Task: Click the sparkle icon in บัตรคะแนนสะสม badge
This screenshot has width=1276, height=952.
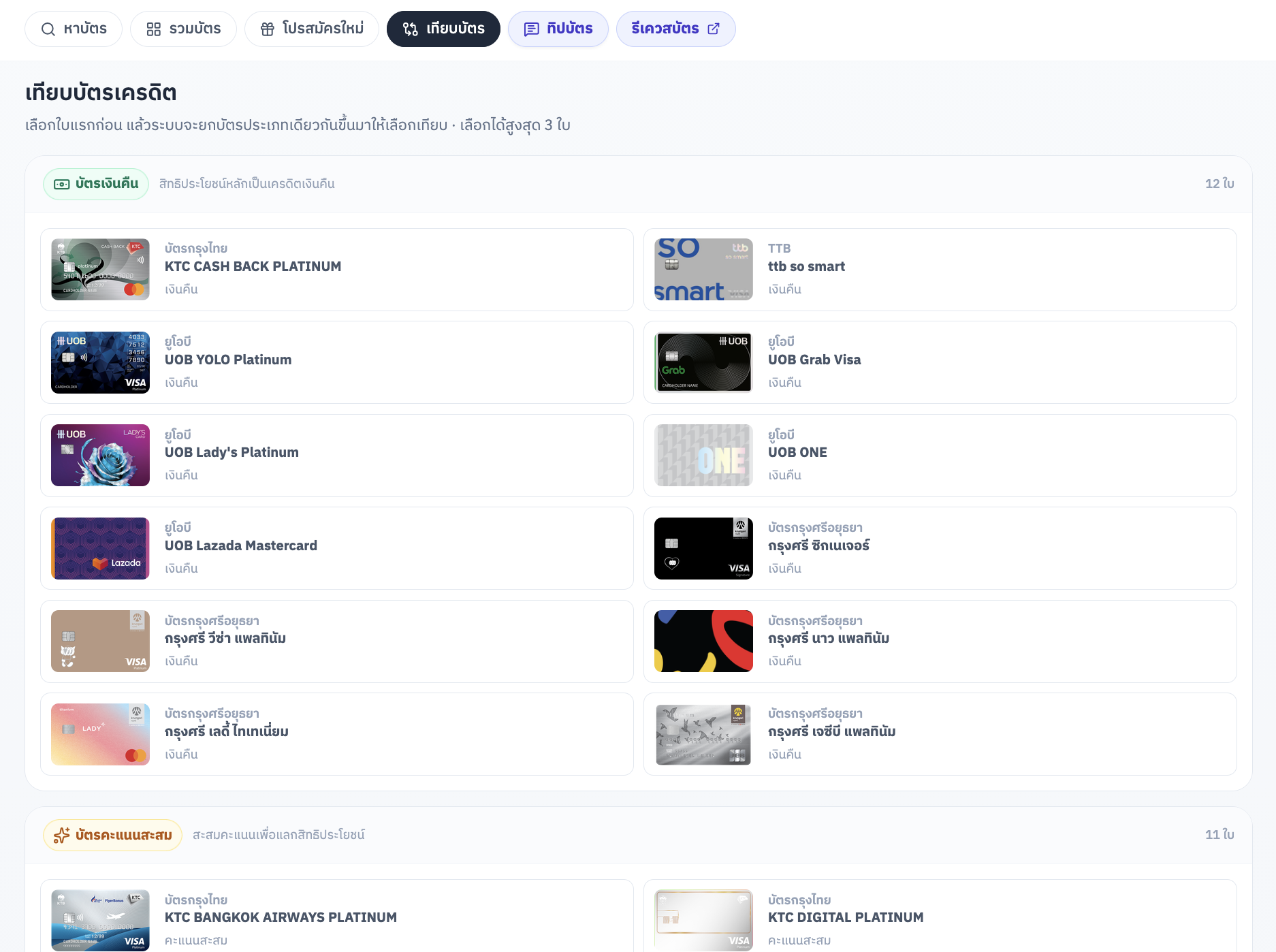Action: (x=62, y=835)
